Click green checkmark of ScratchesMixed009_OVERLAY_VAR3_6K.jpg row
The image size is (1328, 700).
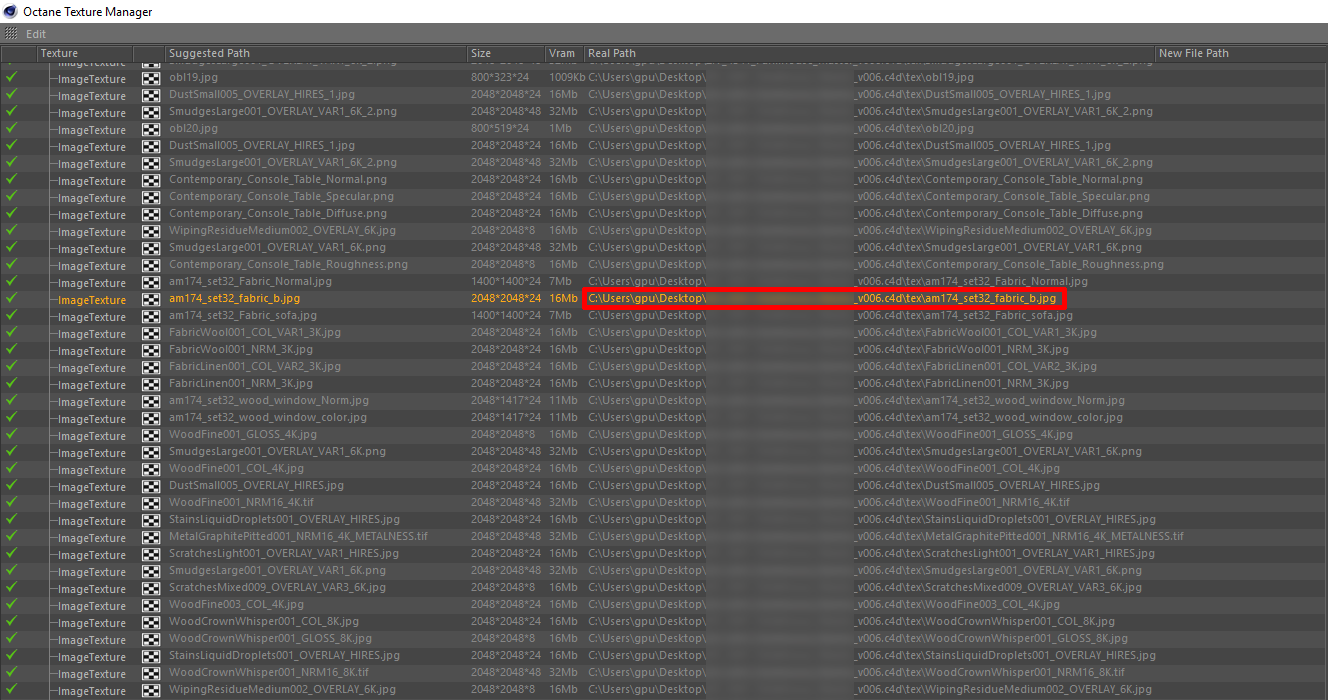(x=12, y=587)
